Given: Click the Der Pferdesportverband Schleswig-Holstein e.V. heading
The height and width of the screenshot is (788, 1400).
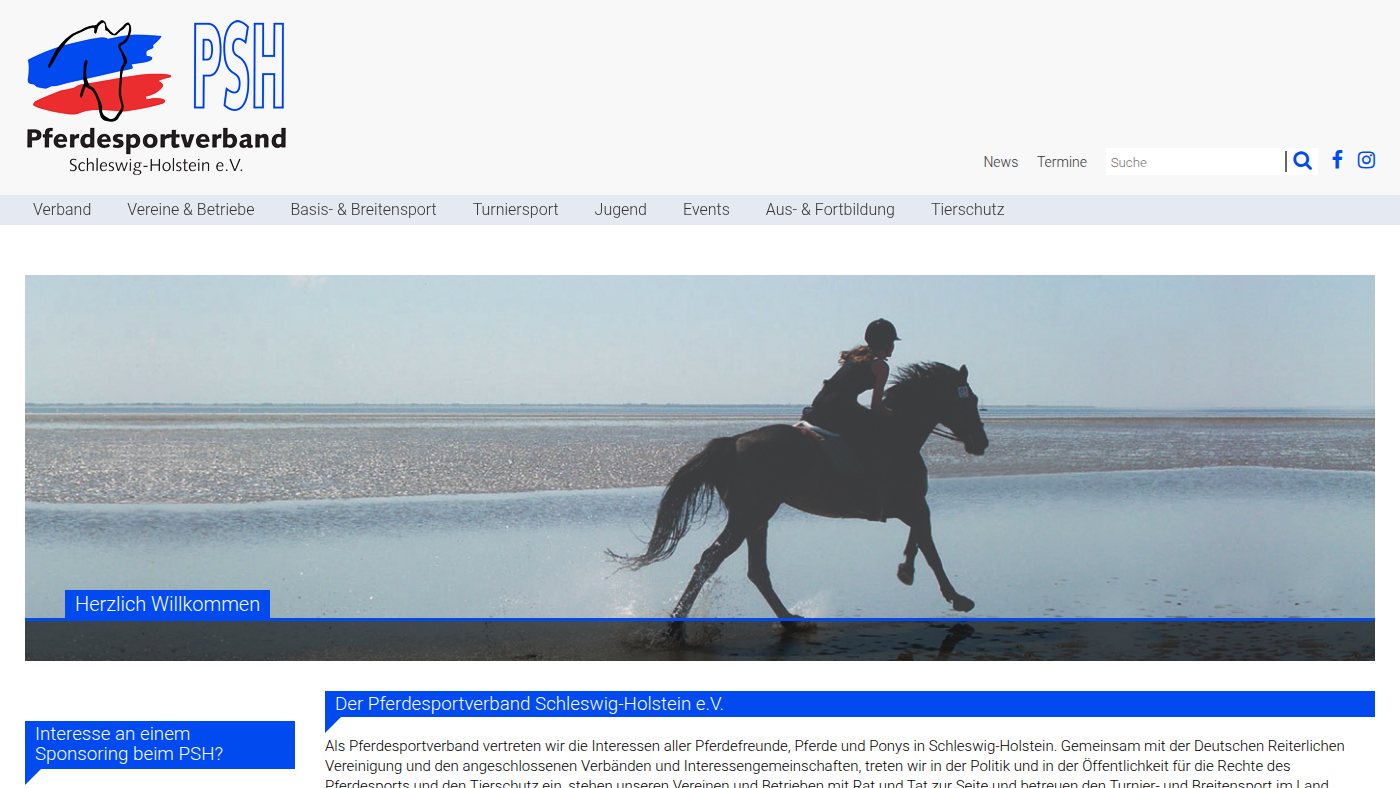Looking at the screenshot, I should click(x=850, y=704).
